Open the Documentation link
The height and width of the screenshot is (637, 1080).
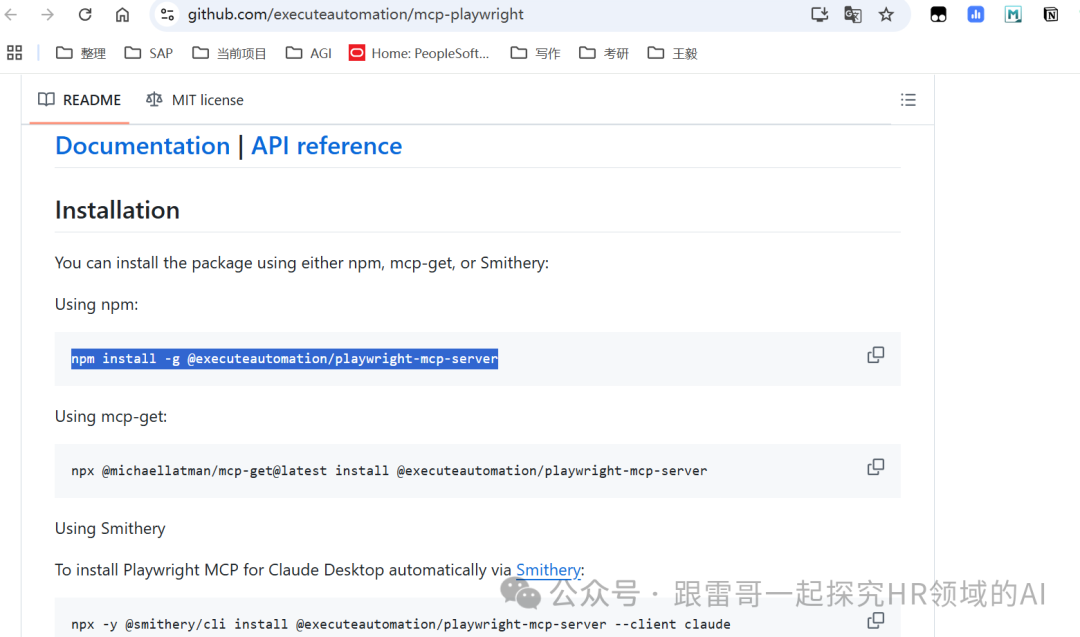[x=143, y=146]
